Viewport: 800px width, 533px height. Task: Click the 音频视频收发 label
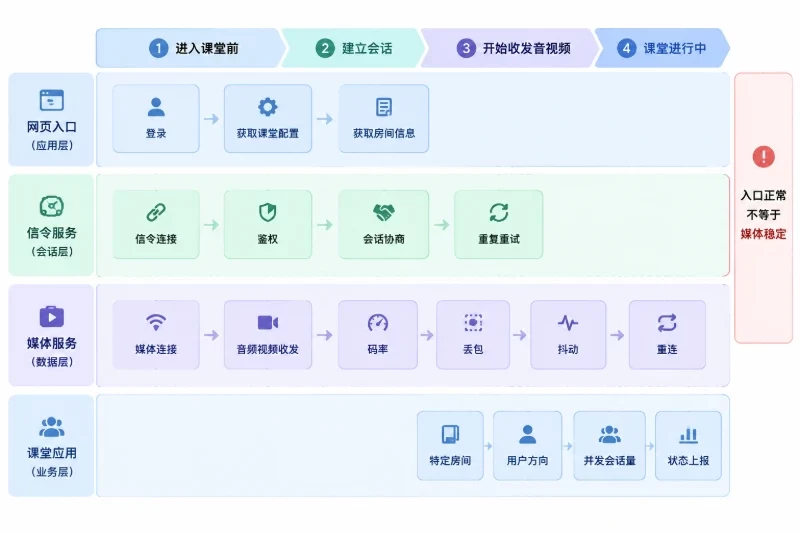pyautogui.click(x=268, y=349)
